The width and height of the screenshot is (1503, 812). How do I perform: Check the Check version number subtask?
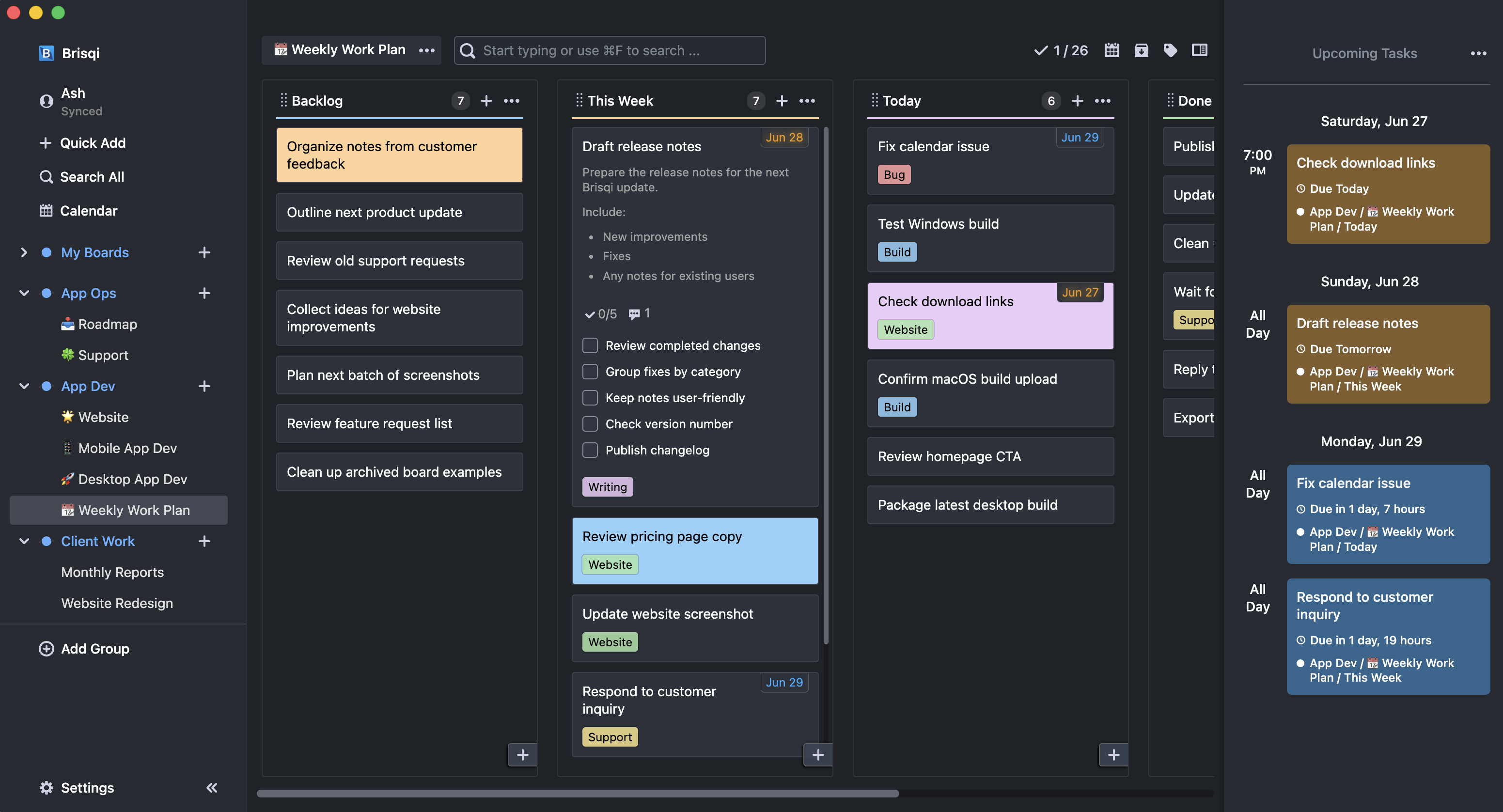pyautogui.click(x=590, y=424)
